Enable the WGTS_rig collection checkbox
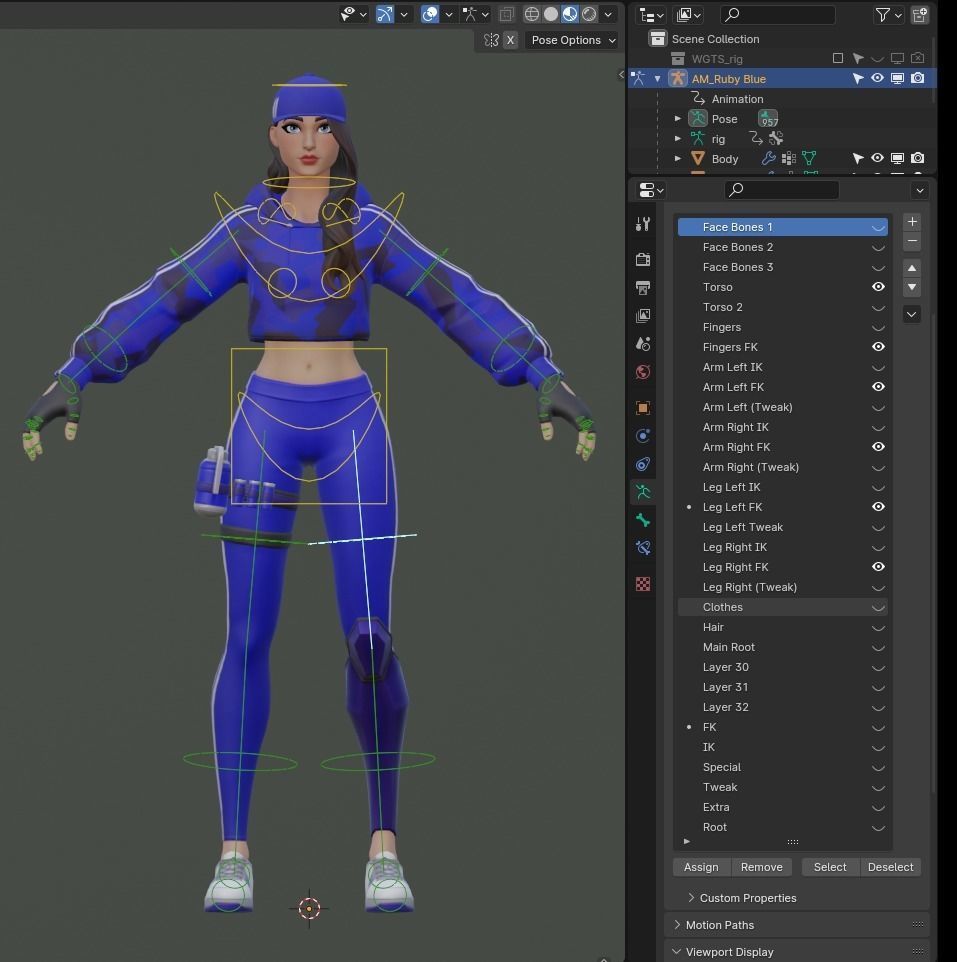Screen dimensions: 957x962 pos(837,58)
